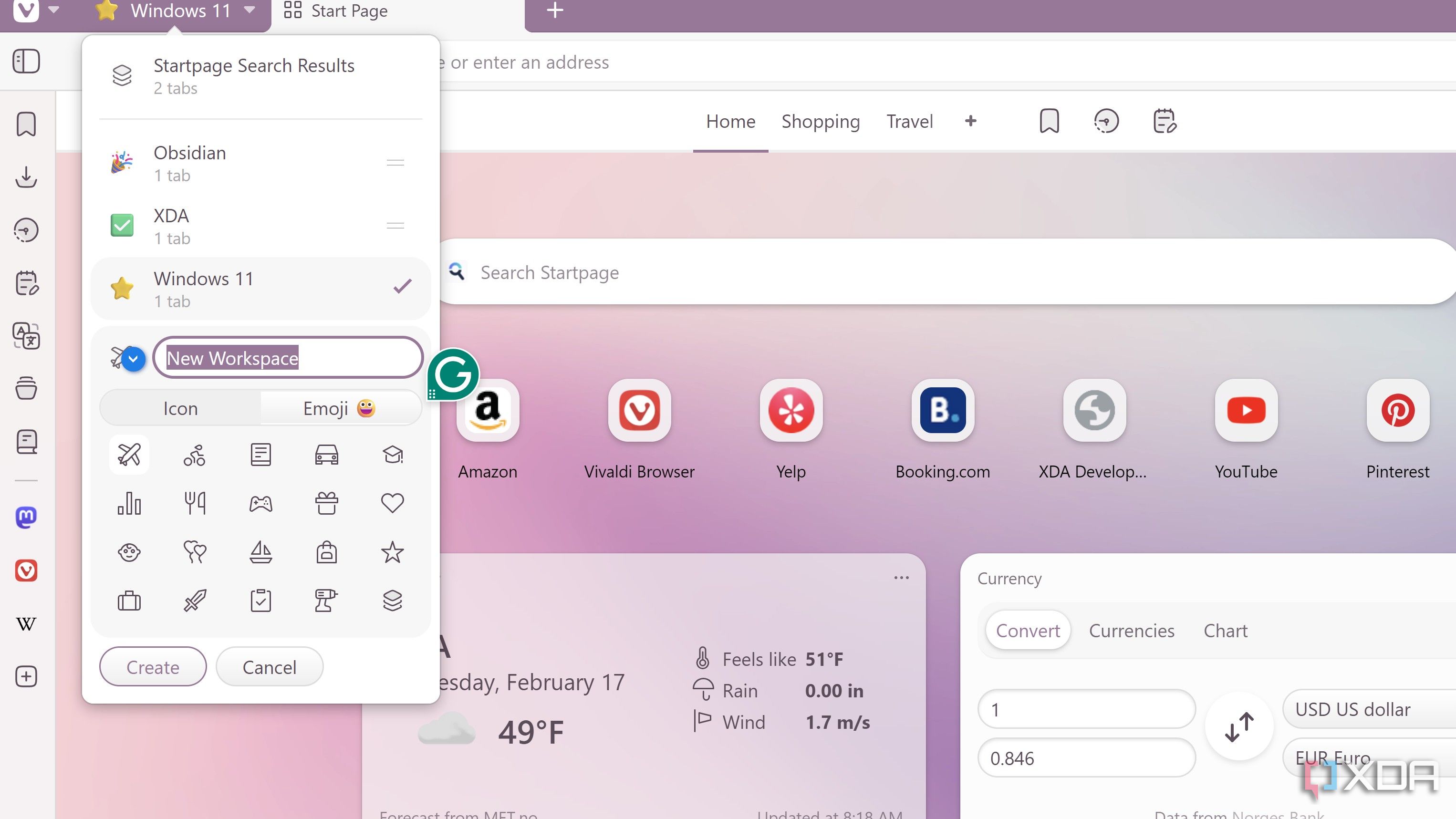Open the Shopping speed dial tab

[821, 122]
